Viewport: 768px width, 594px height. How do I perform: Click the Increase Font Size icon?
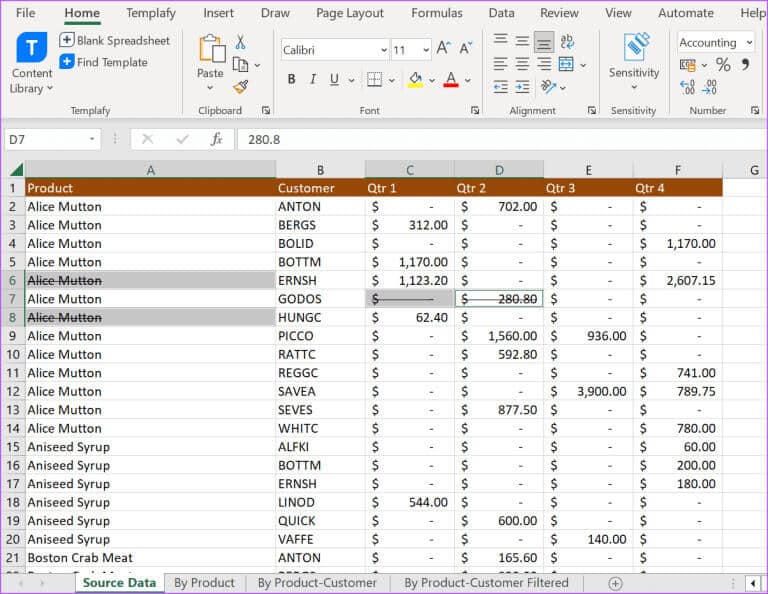[x=444, y=49]
